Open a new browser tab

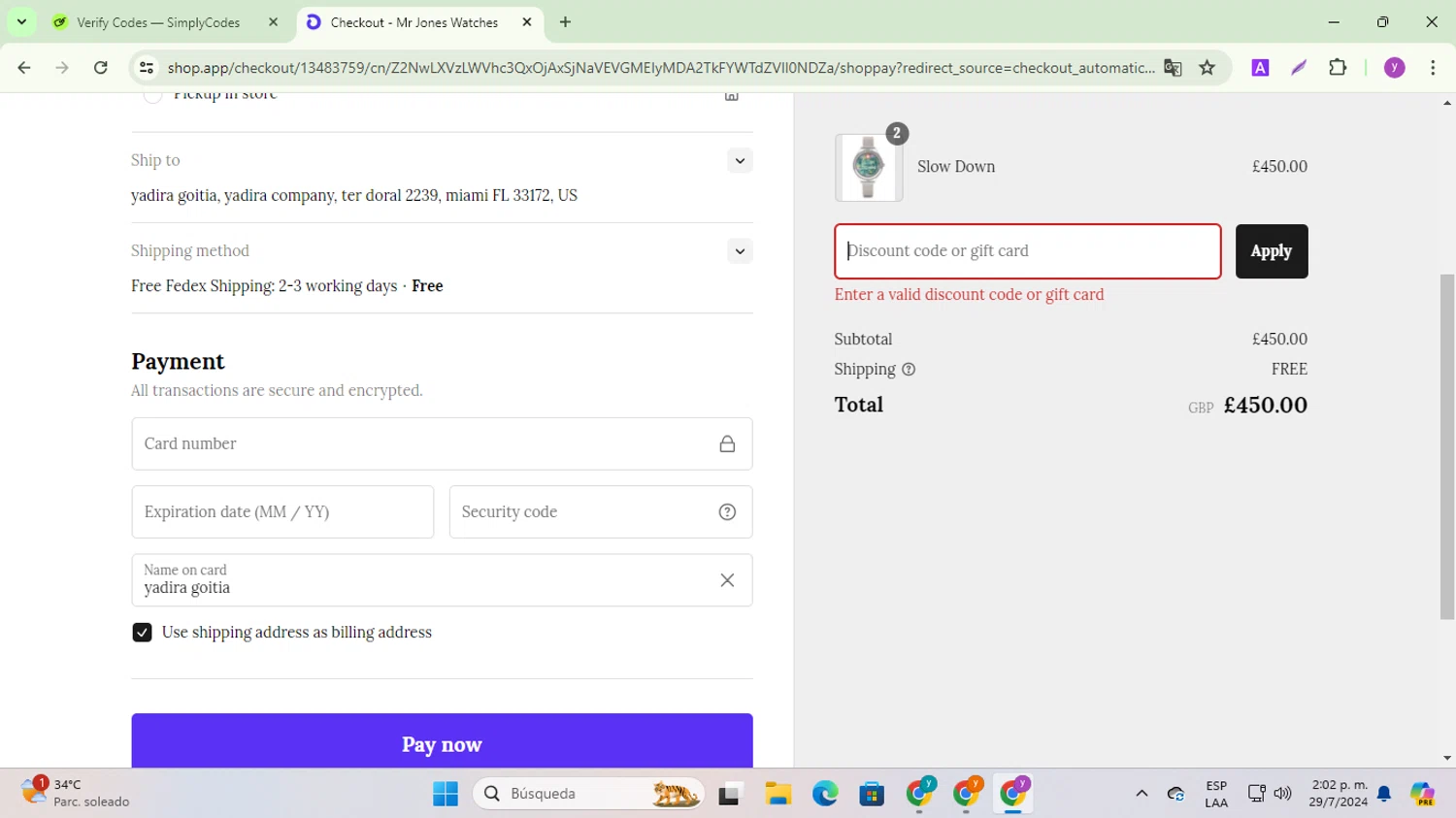(565, 22)
